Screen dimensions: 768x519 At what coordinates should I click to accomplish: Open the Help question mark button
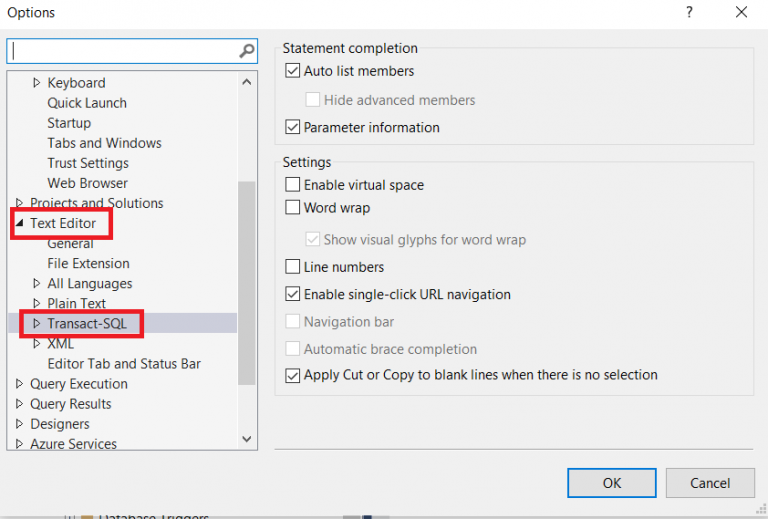tap(689, 12)
